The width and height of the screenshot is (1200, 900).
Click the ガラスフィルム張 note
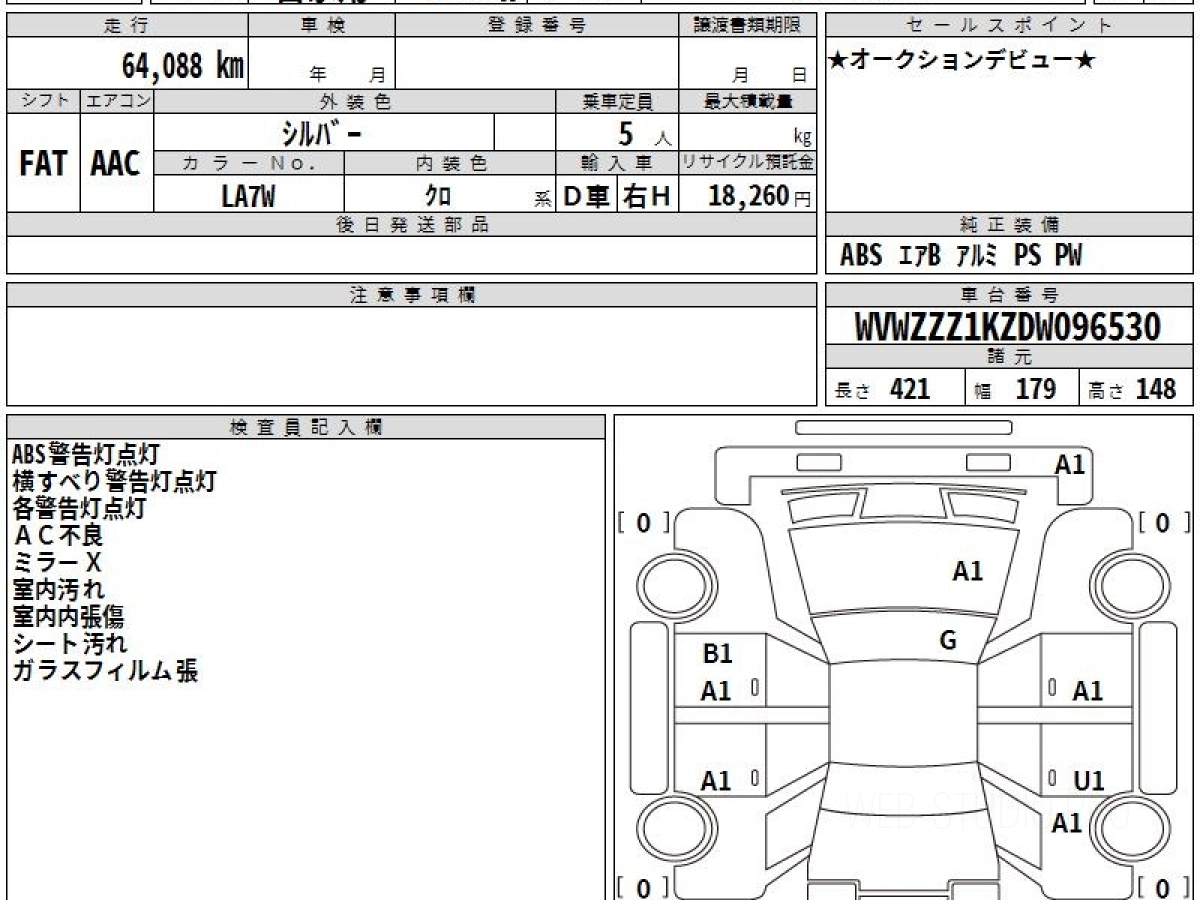click(x=105, y=670)
